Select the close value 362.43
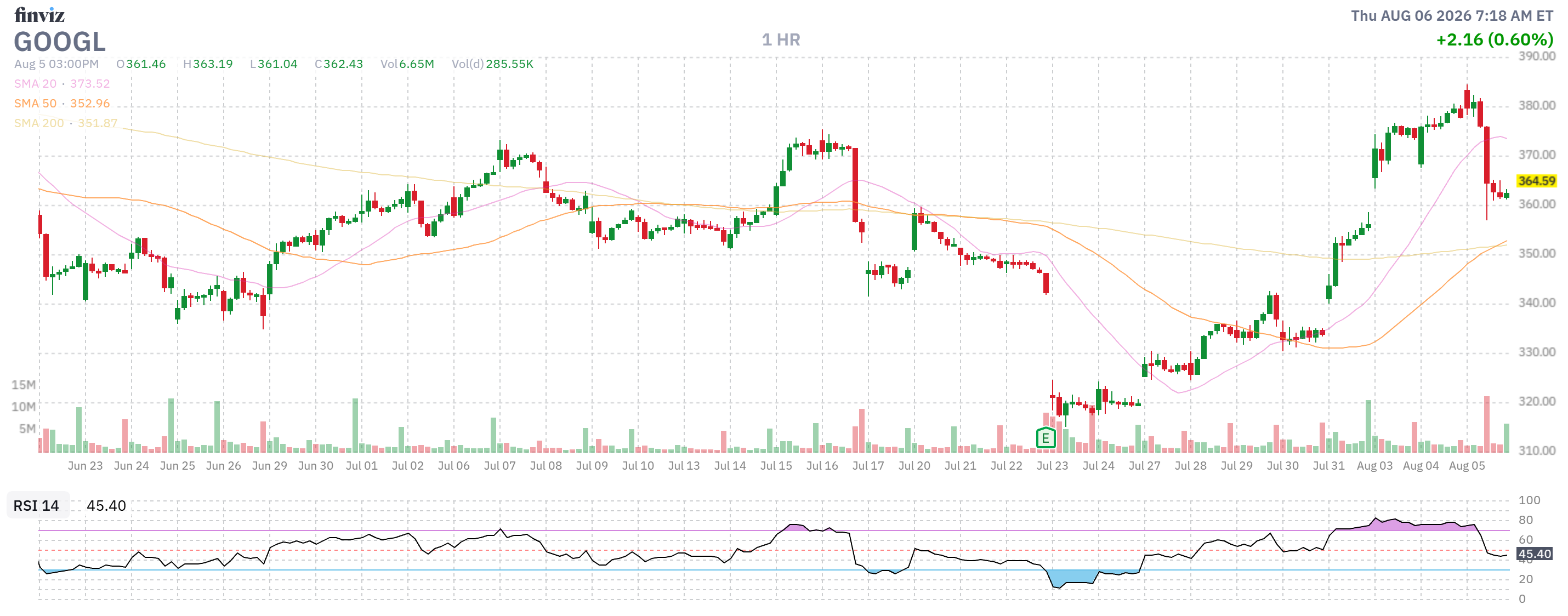 [x=343, y=64]
